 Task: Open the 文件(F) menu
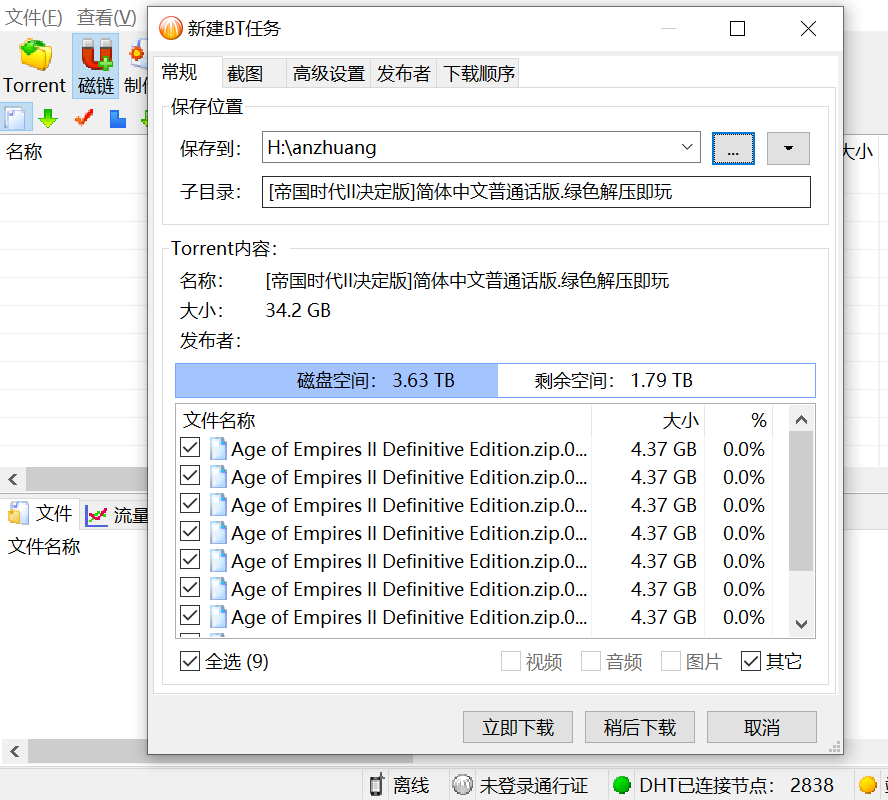(x=33, y=18)
